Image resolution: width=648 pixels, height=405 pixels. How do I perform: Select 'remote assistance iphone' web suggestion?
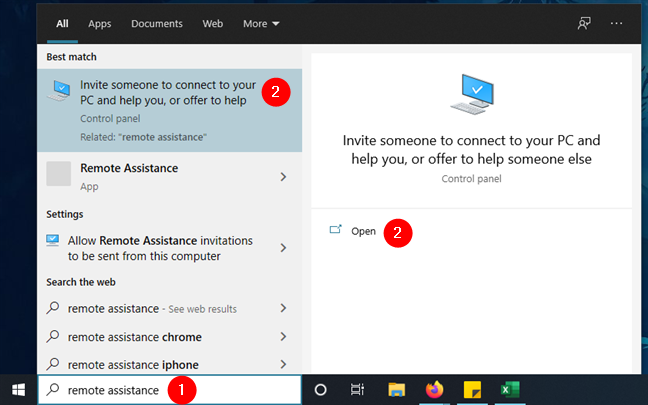pos(169,364)
